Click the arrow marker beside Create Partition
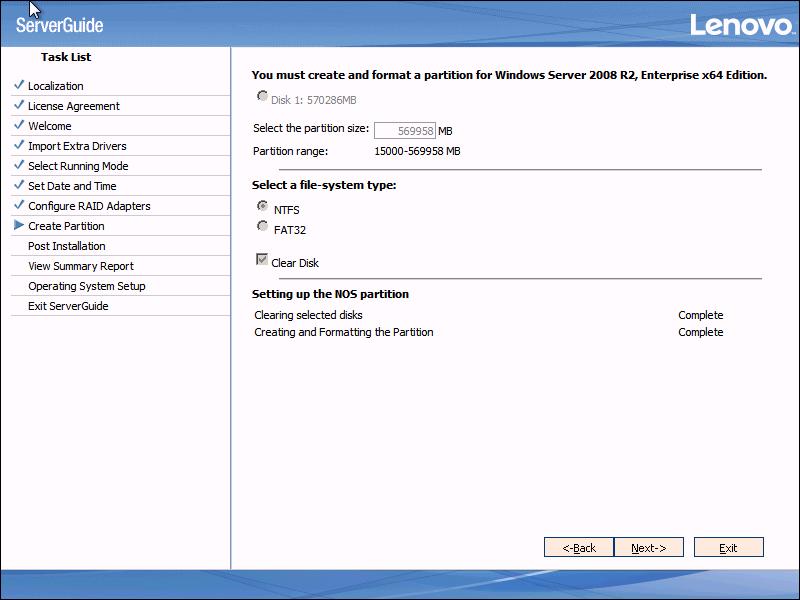 [19, 226]
